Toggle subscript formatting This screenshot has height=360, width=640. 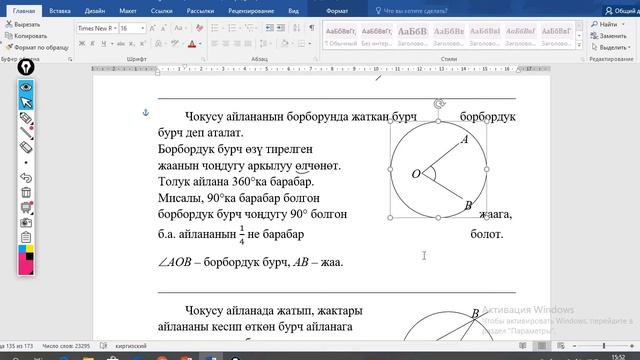[131, 43]
